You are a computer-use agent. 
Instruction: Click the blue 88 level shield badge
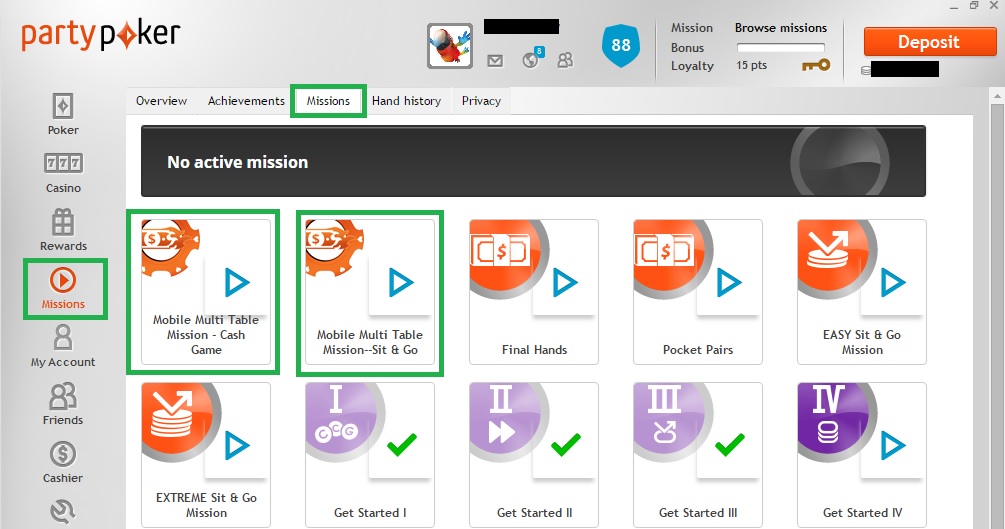click(620, 46)
